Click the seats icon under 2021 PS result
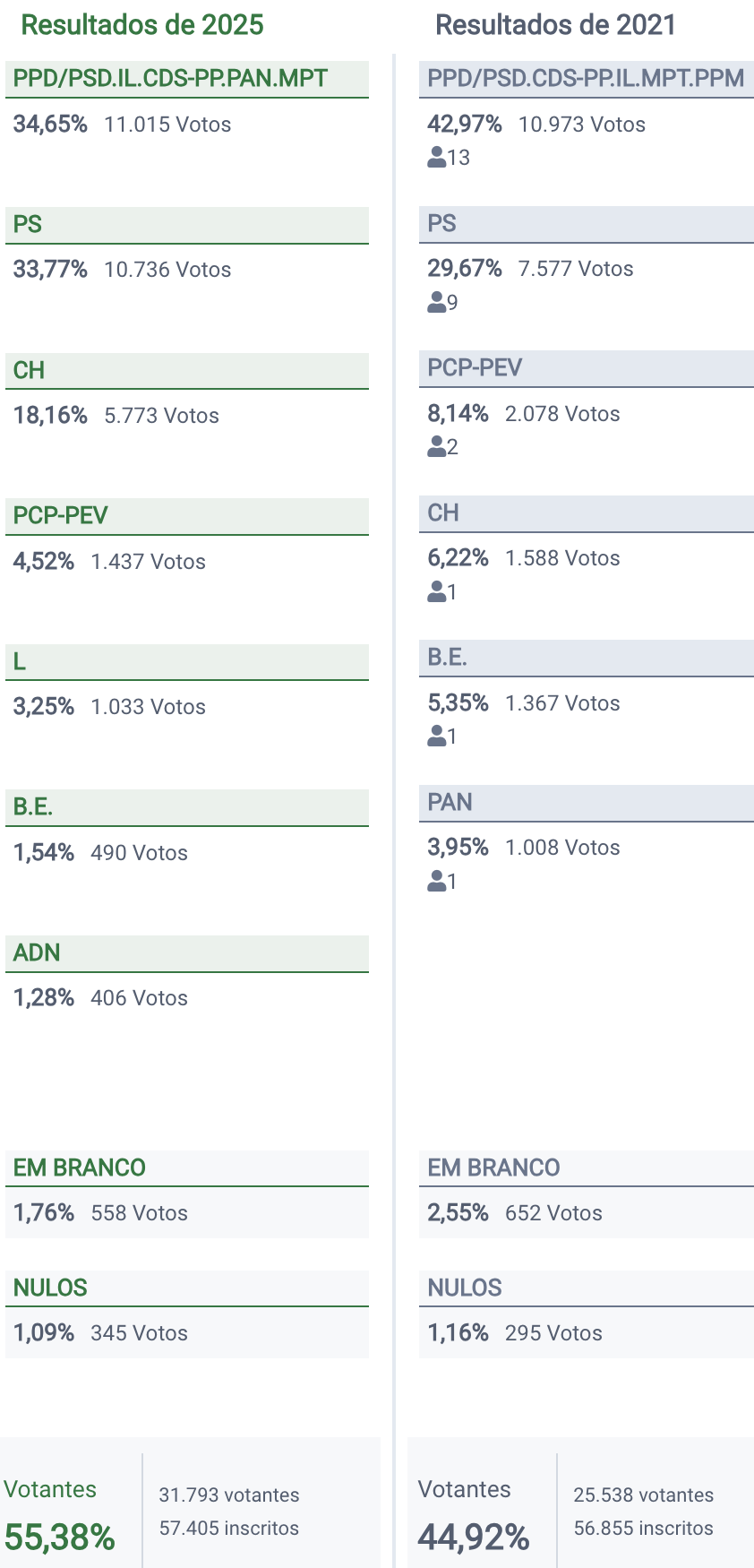This screenshot has height=1568, width=754. [437, 302]
